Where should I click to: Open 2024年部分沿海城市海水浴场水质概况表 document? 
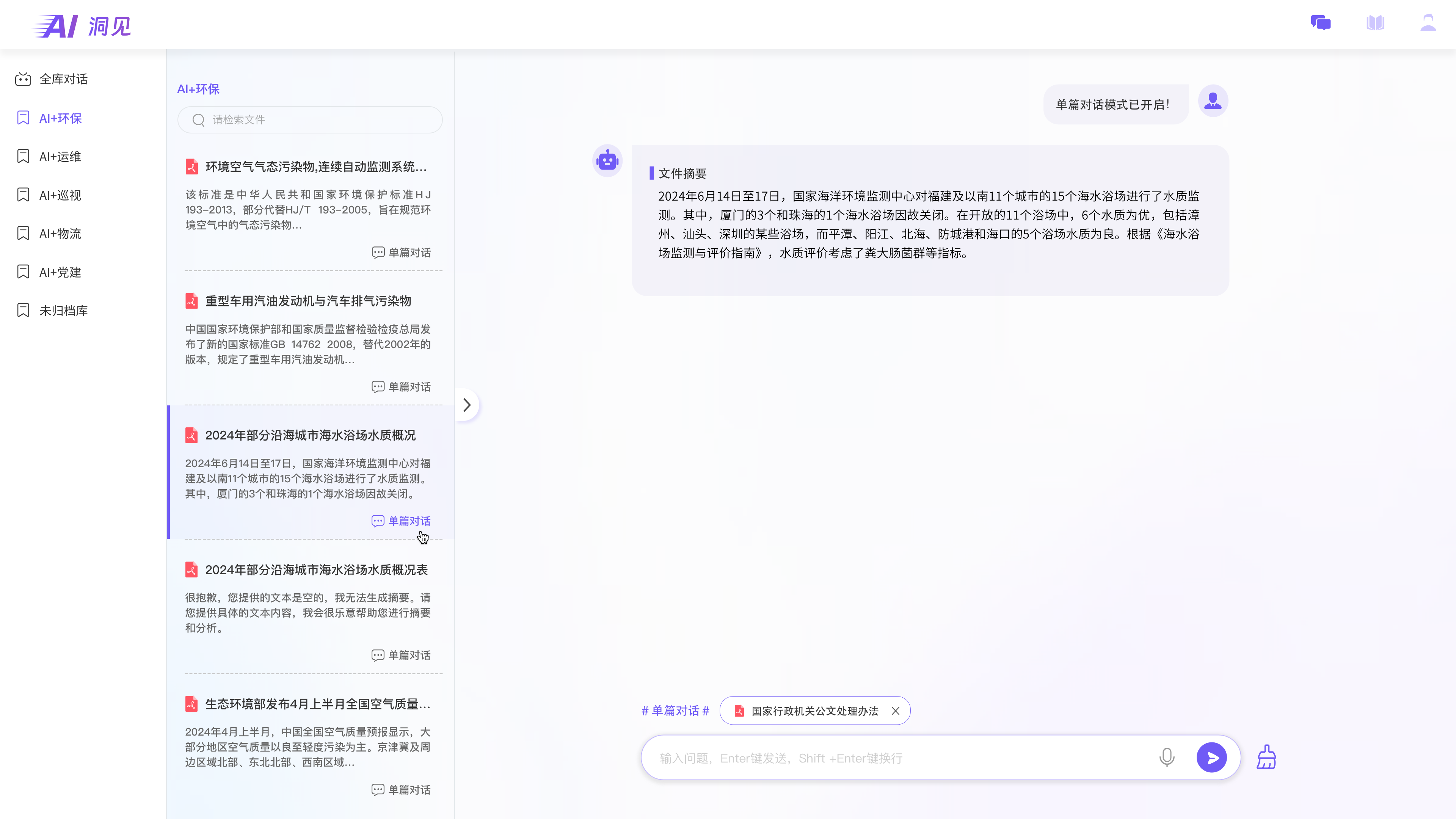[317, 570]
